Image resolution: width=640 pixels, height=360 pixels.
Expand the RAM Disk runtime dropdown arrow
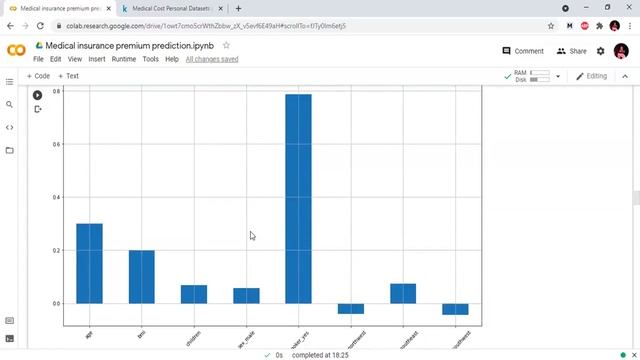558,76
